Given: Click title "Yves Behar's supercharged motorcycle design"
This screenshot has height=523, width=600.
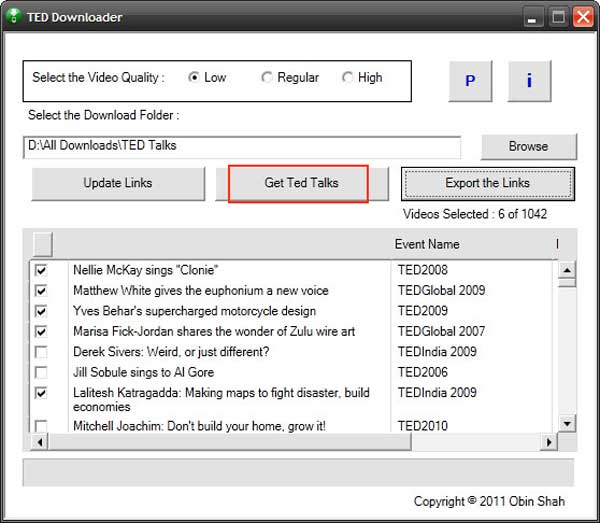Looking at the screenshot, I should click(x=194, y=311).
